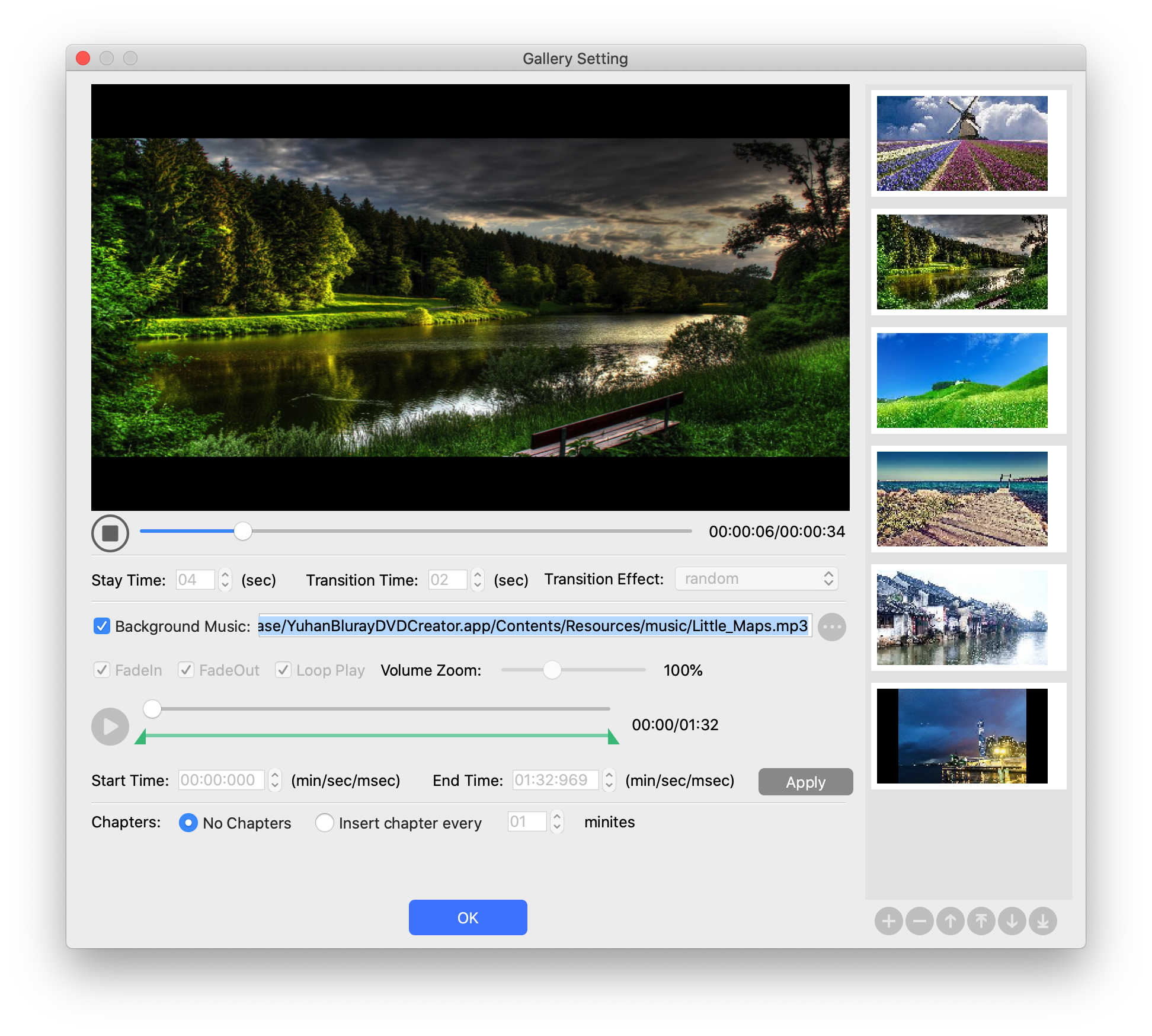Toggle the FadeIn checkbox
The height and width of the screenshot is (1036, 1152).
pyautogui.click(x=102, y=670)
